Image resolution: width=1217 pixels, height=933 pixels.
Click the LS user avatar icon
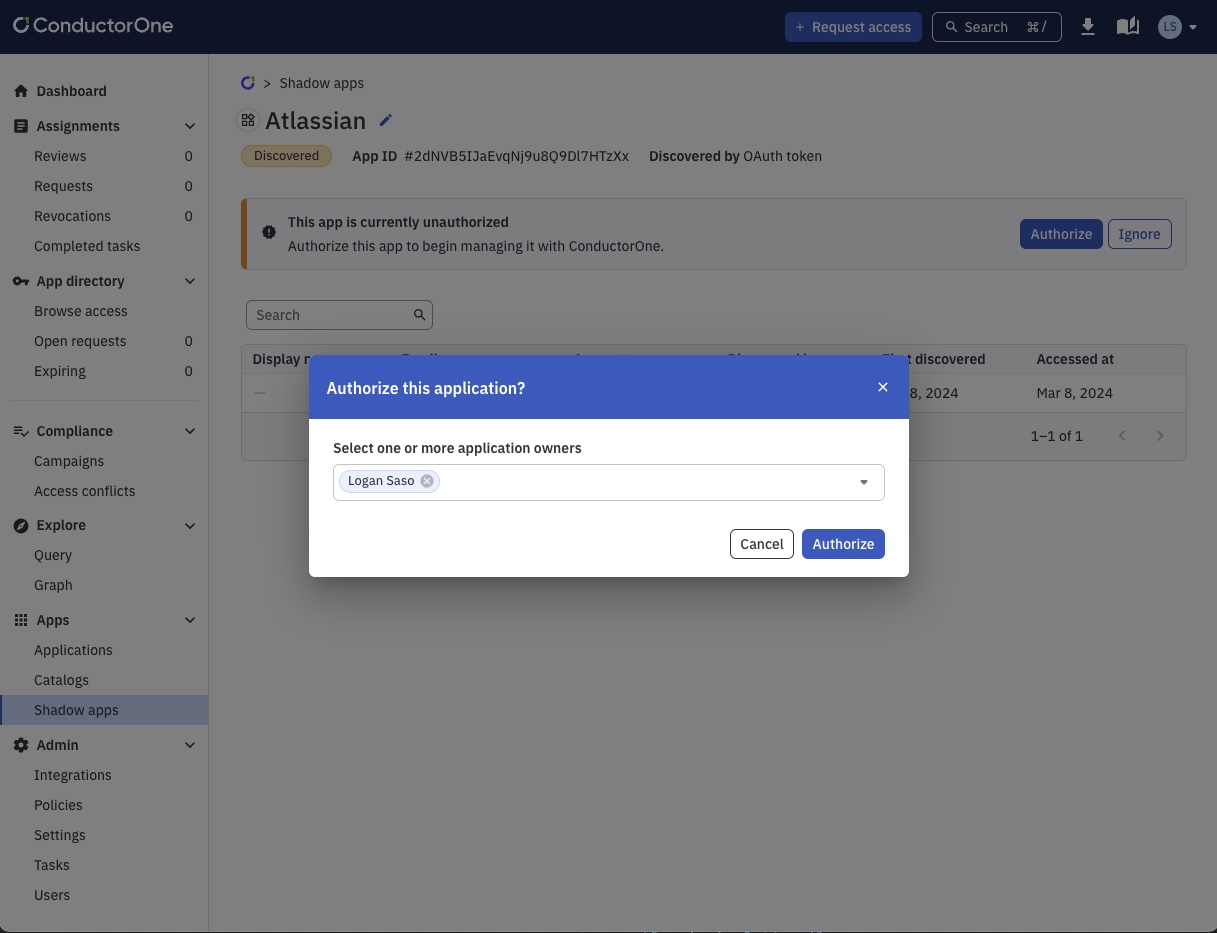coord(1170,26)
